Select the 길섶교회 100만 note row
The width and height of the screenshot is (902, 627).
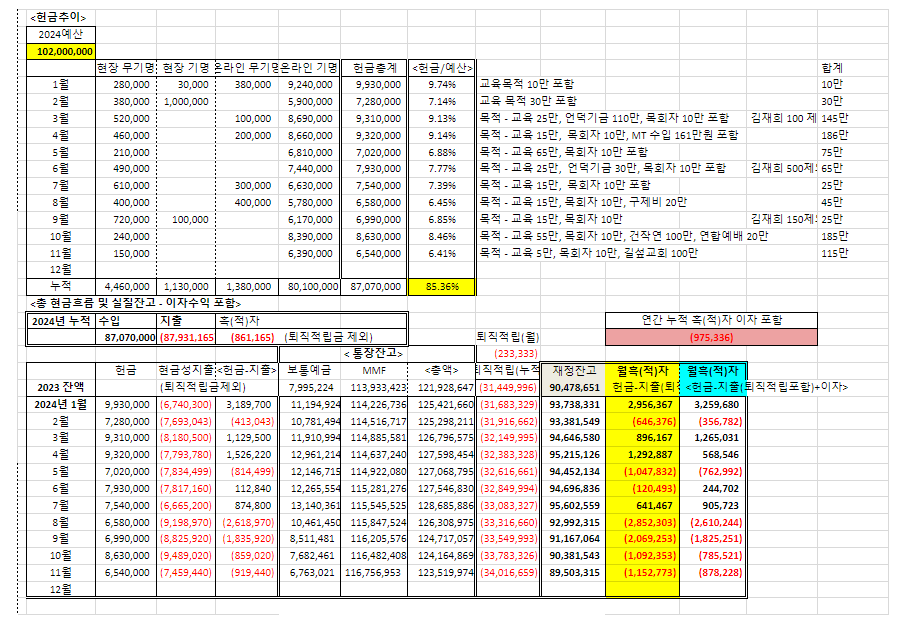tap(588, 253)
